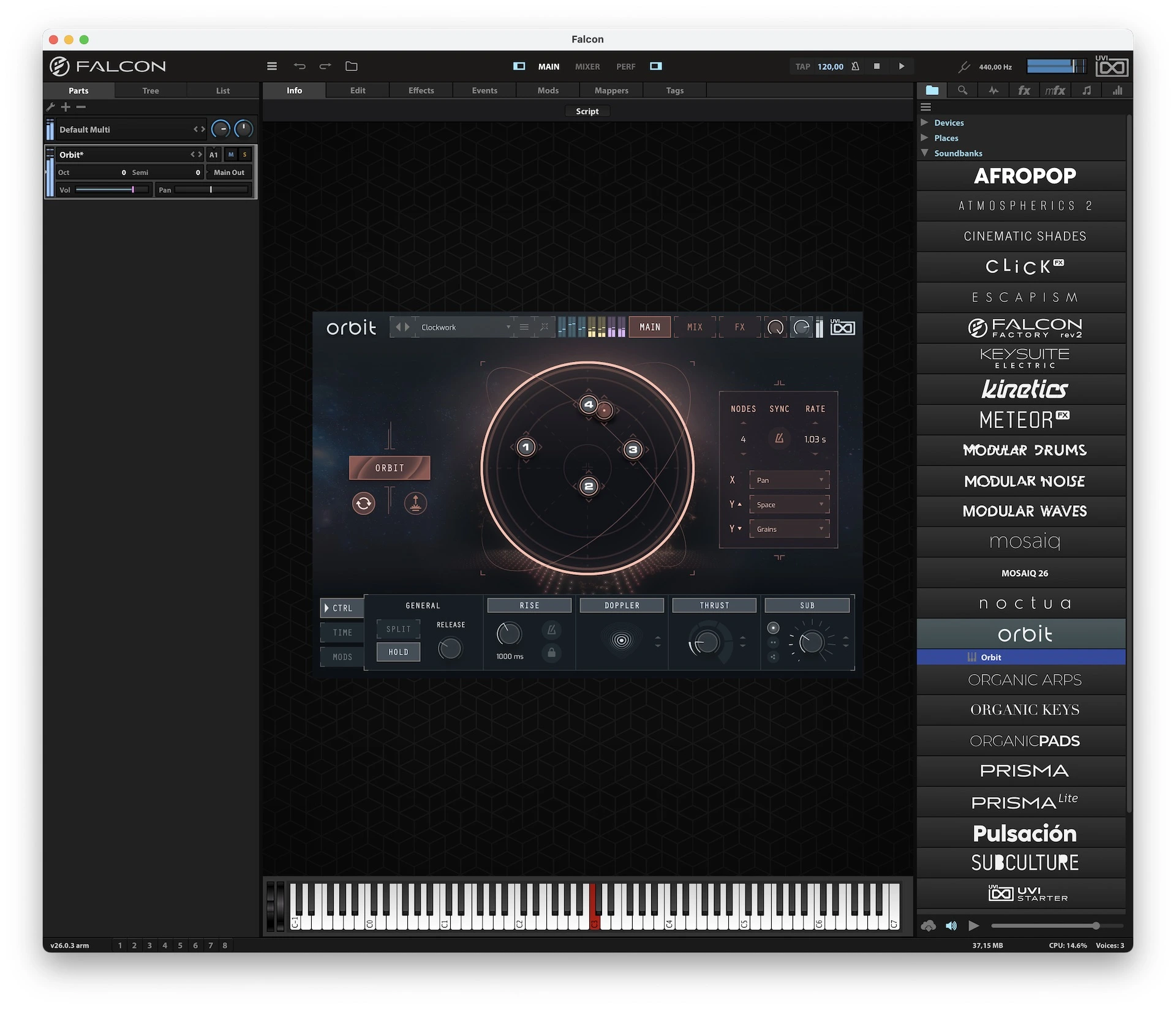Mute the Orbit part with M button
The height and width of the screenshot is (1009, 1176).
pyautogui.click(x=231, y=155)
